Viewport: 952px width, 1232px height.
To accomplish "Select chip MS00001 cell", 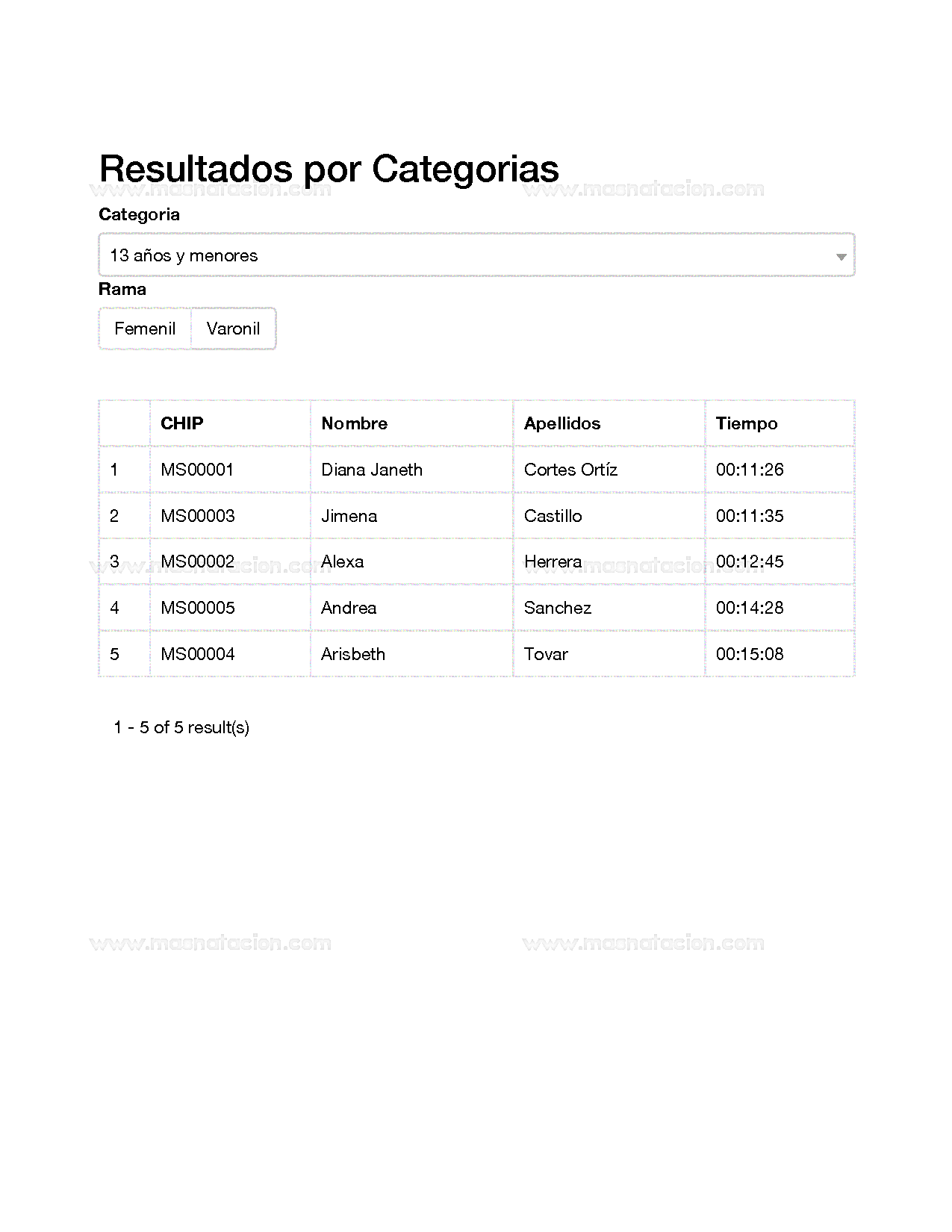I will (197, 470).
